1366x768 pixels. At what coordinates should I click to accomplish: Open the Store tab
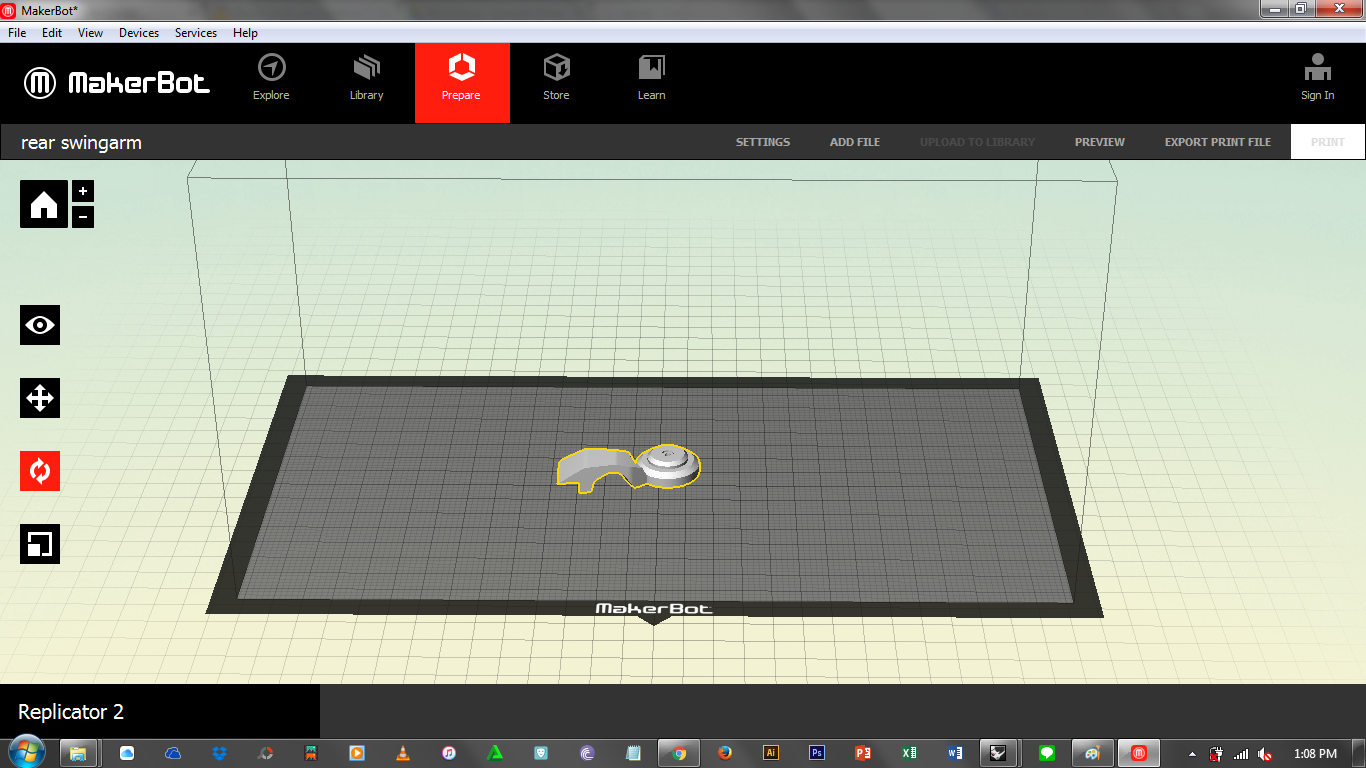(556, 78)
